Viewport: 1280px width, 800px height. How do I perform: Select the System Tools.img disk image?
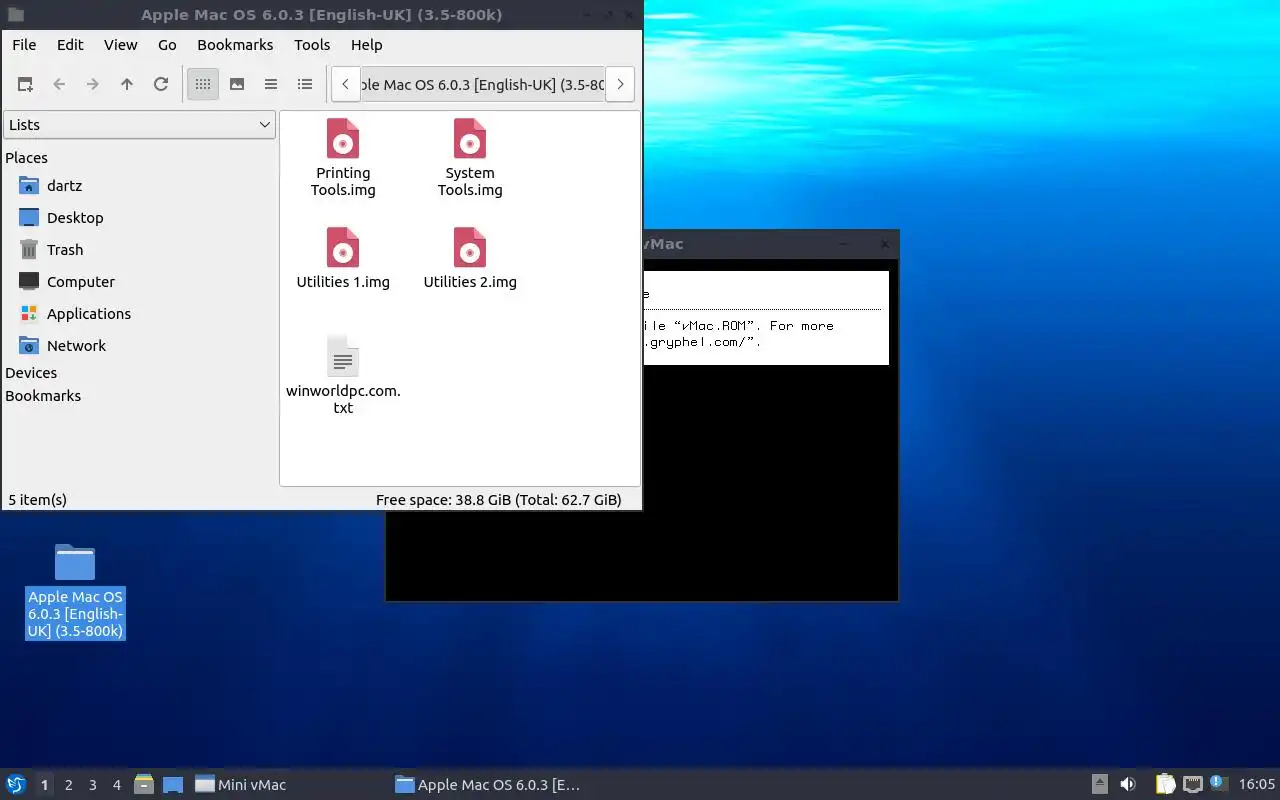click(470, 158)
